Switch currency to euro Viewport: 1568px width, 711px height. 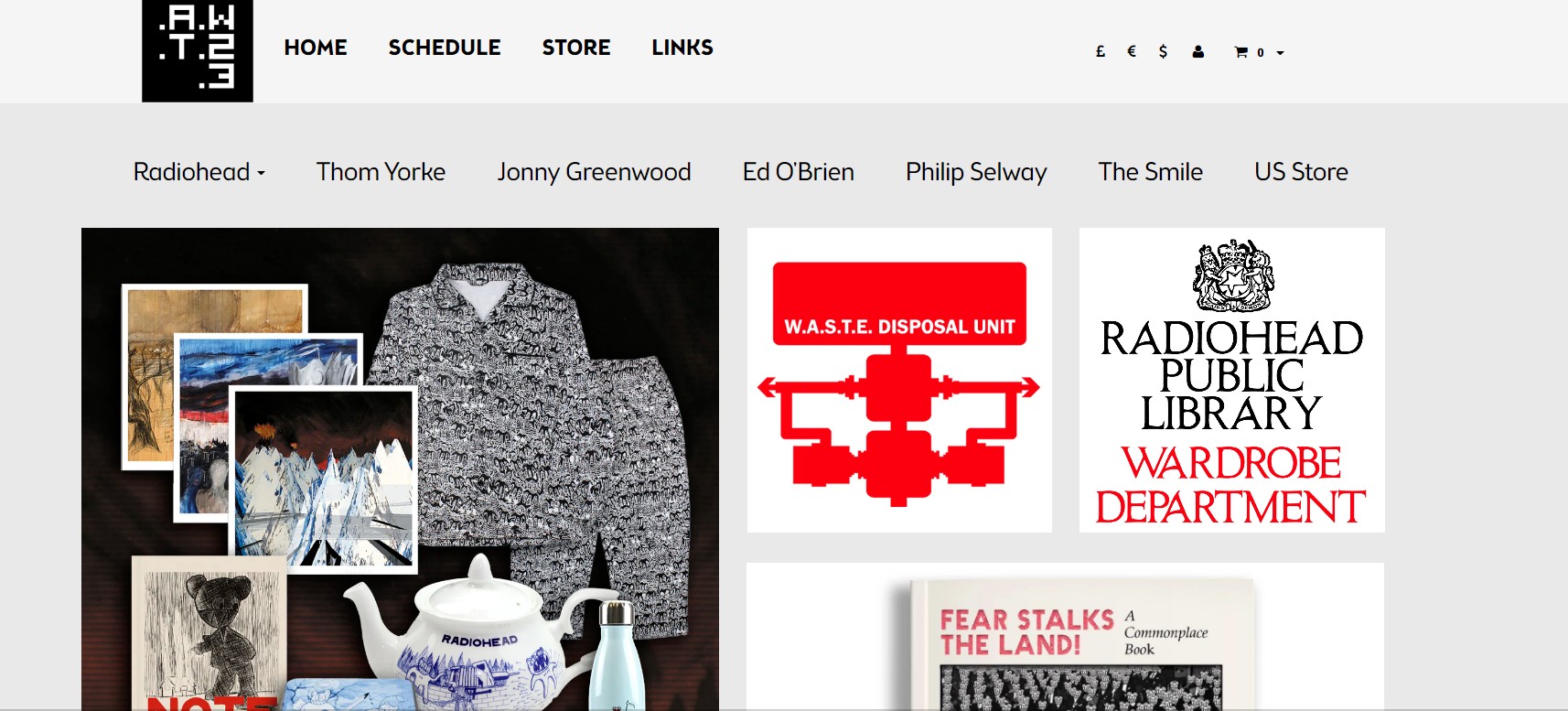click(1132, 52)
